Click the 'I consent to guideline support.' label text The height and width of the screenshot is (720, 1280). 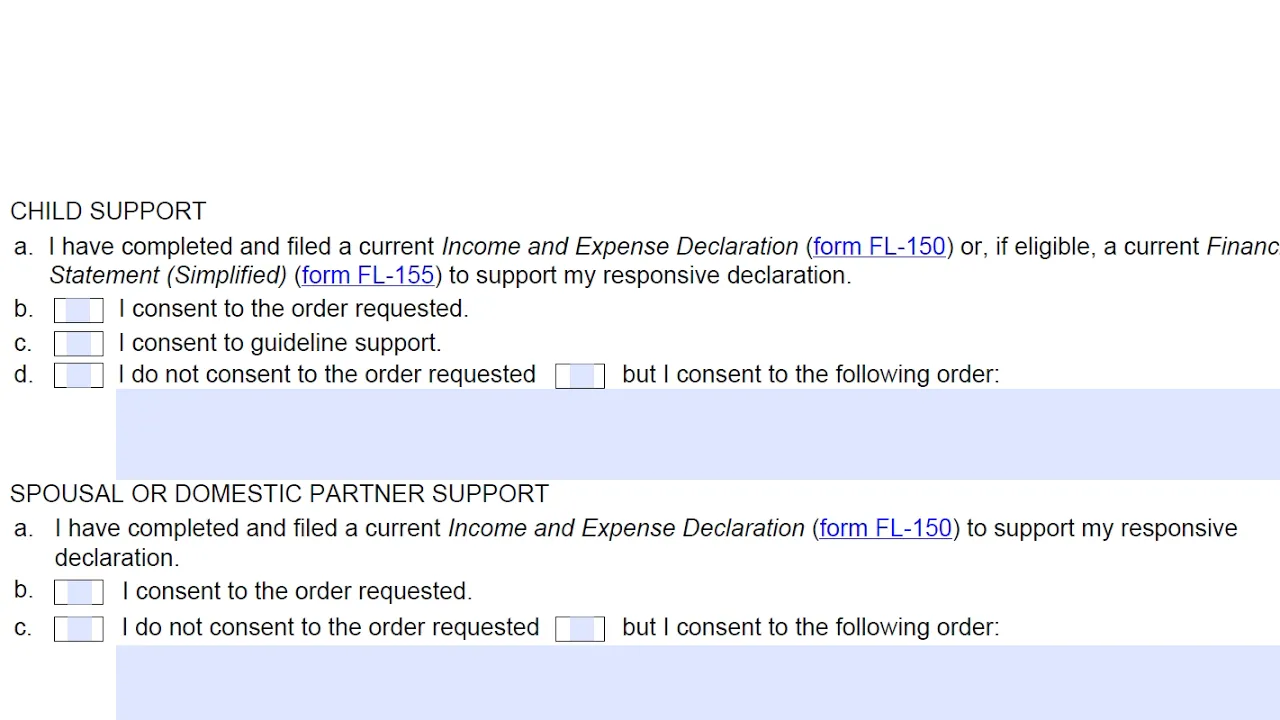coord(280,343)
